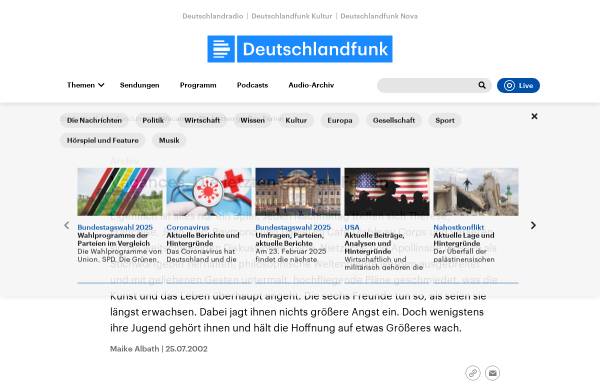Select the Hörspiel und Feature chip
Image resolution: width=600 pixels, height=384 pixels.
(x=103, y=140)
